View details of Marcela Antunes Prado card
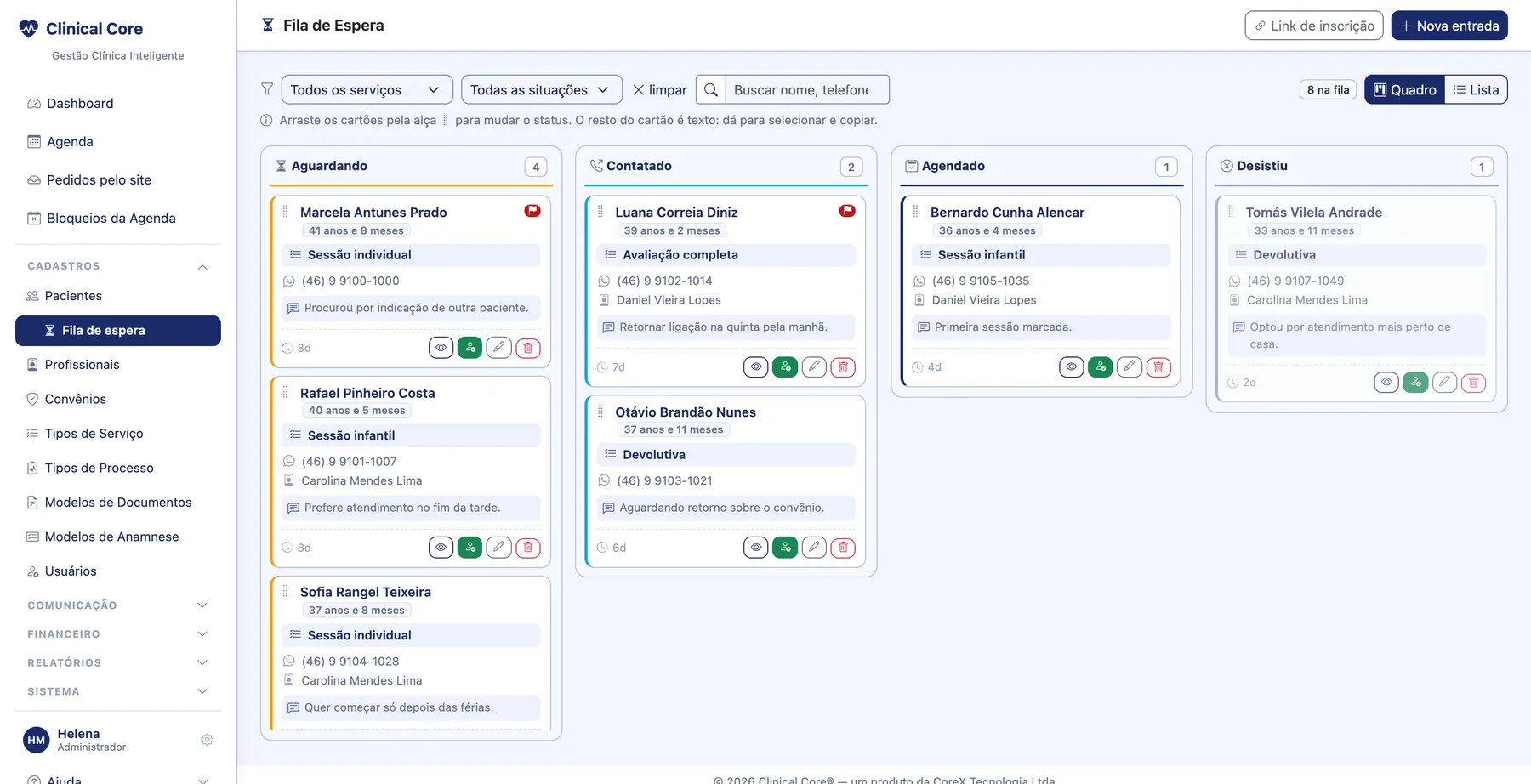1531x784 pixels. [x=441, y=348]
